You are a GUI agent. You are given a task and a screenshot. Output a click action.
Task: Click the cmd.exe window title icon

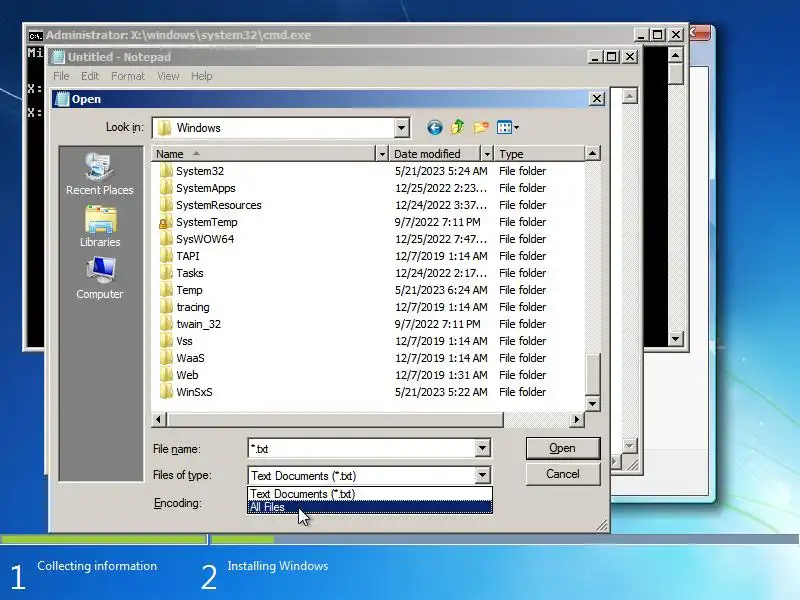(35, 36)
